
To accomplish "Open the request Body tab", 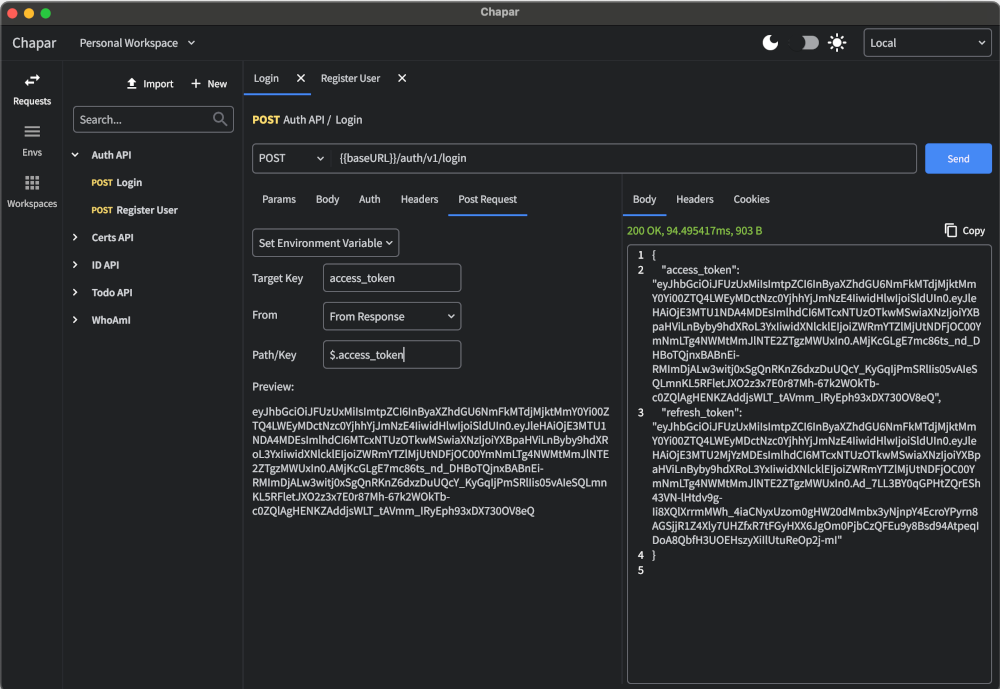I will (327, 199).
